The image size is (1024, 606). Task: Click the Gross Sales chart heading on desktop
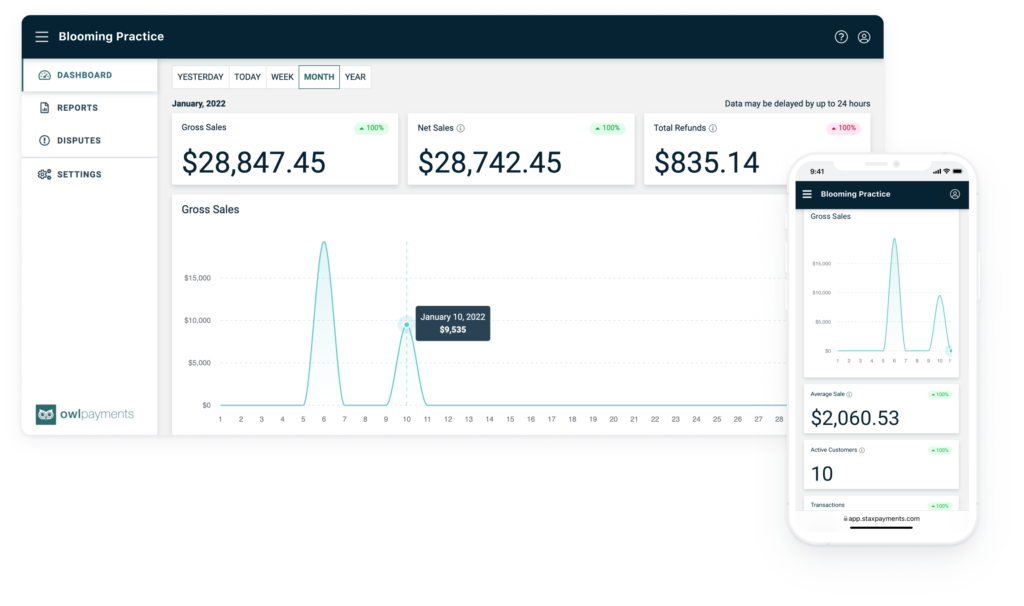click(210, 210)
